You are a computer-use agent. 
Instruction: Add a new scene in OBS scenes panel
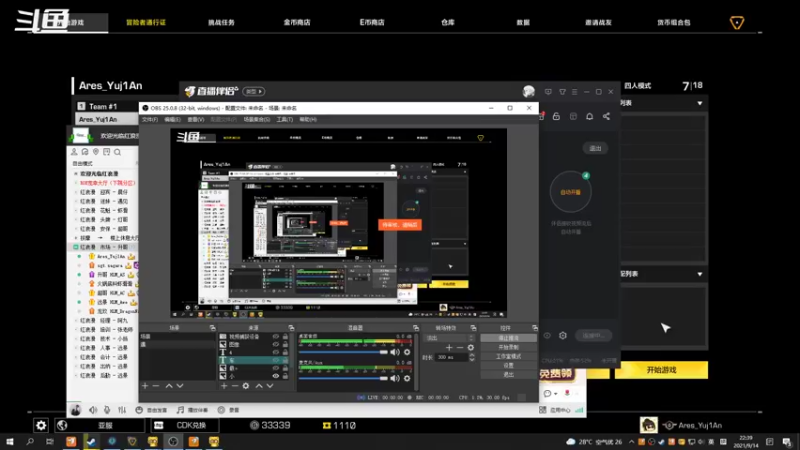(145, 386)
